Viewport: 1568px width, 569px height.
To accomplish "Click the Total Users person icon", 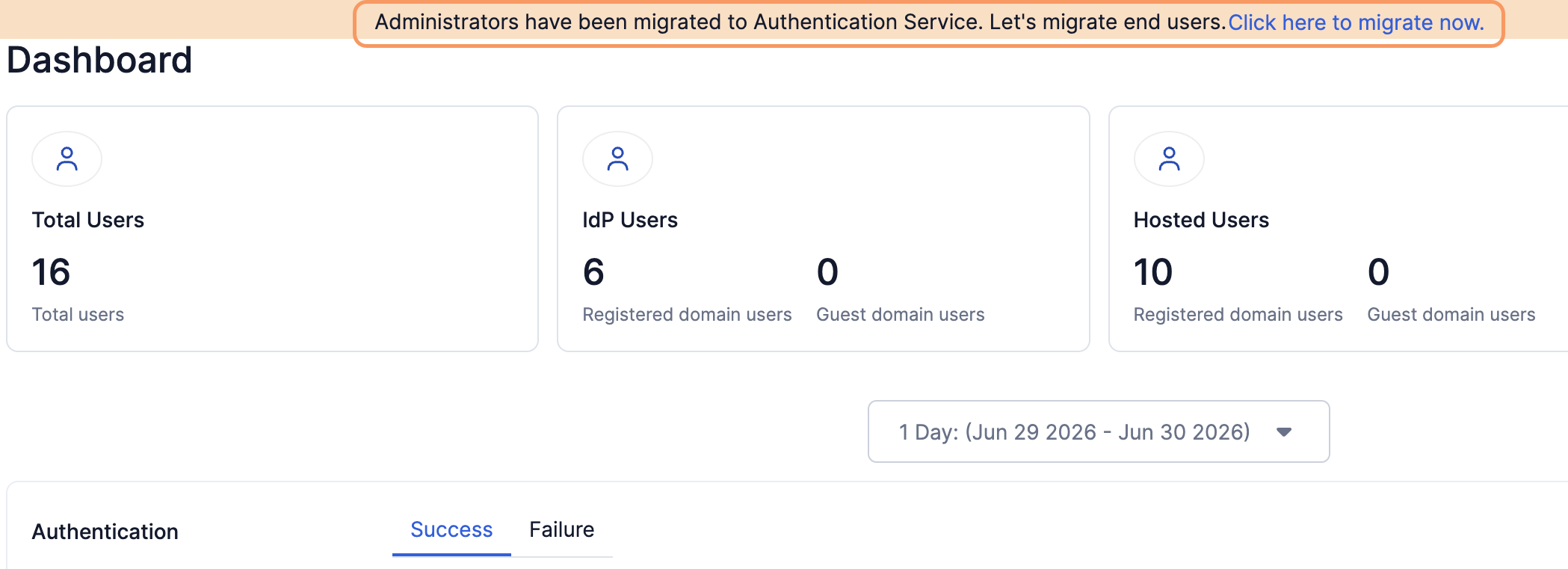I will pos(67,159).
